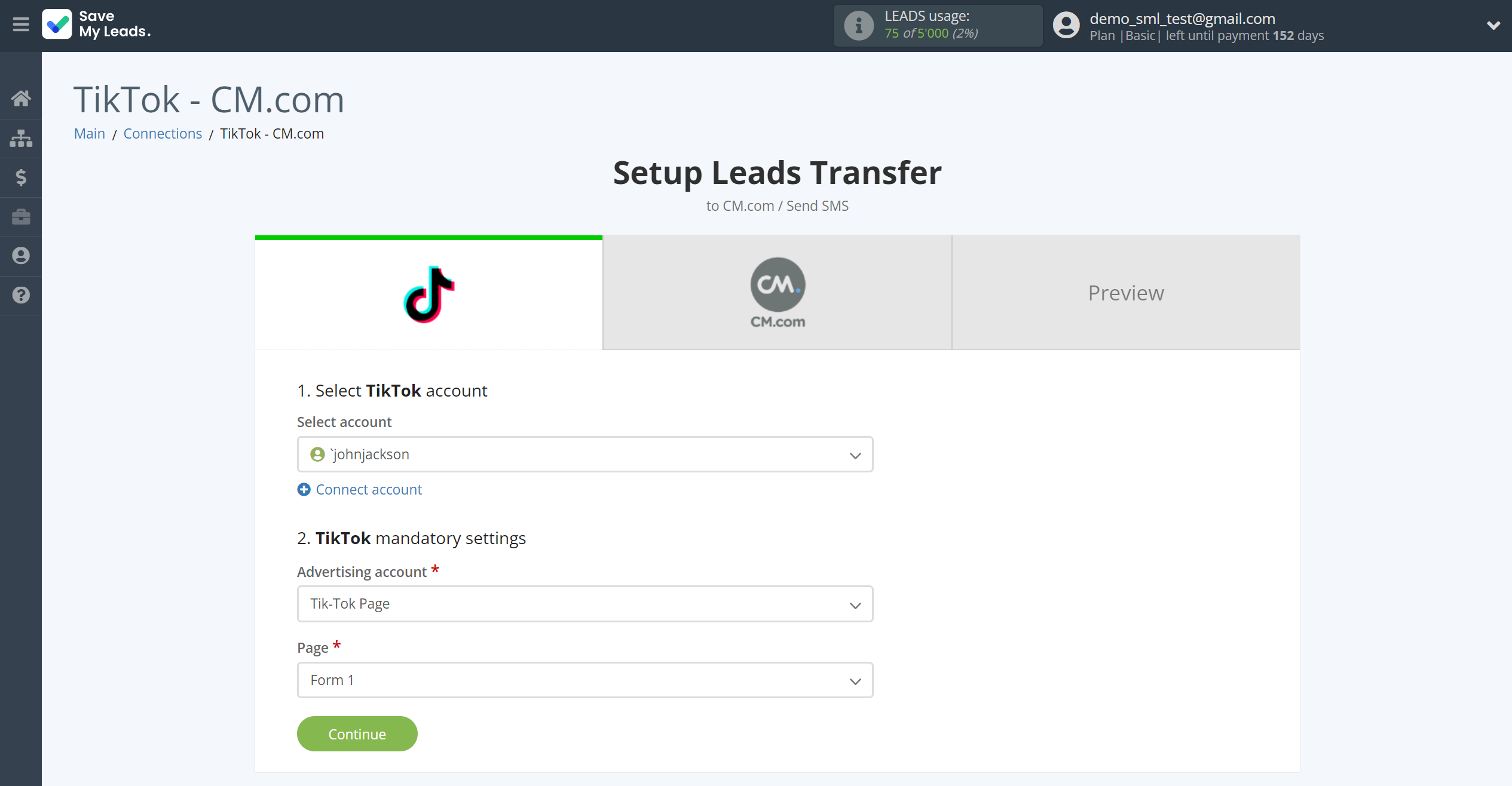Viewport: 1512px width, 786px height.
Task: Click the Save My Leads logo icon
Action: [56, 25]
